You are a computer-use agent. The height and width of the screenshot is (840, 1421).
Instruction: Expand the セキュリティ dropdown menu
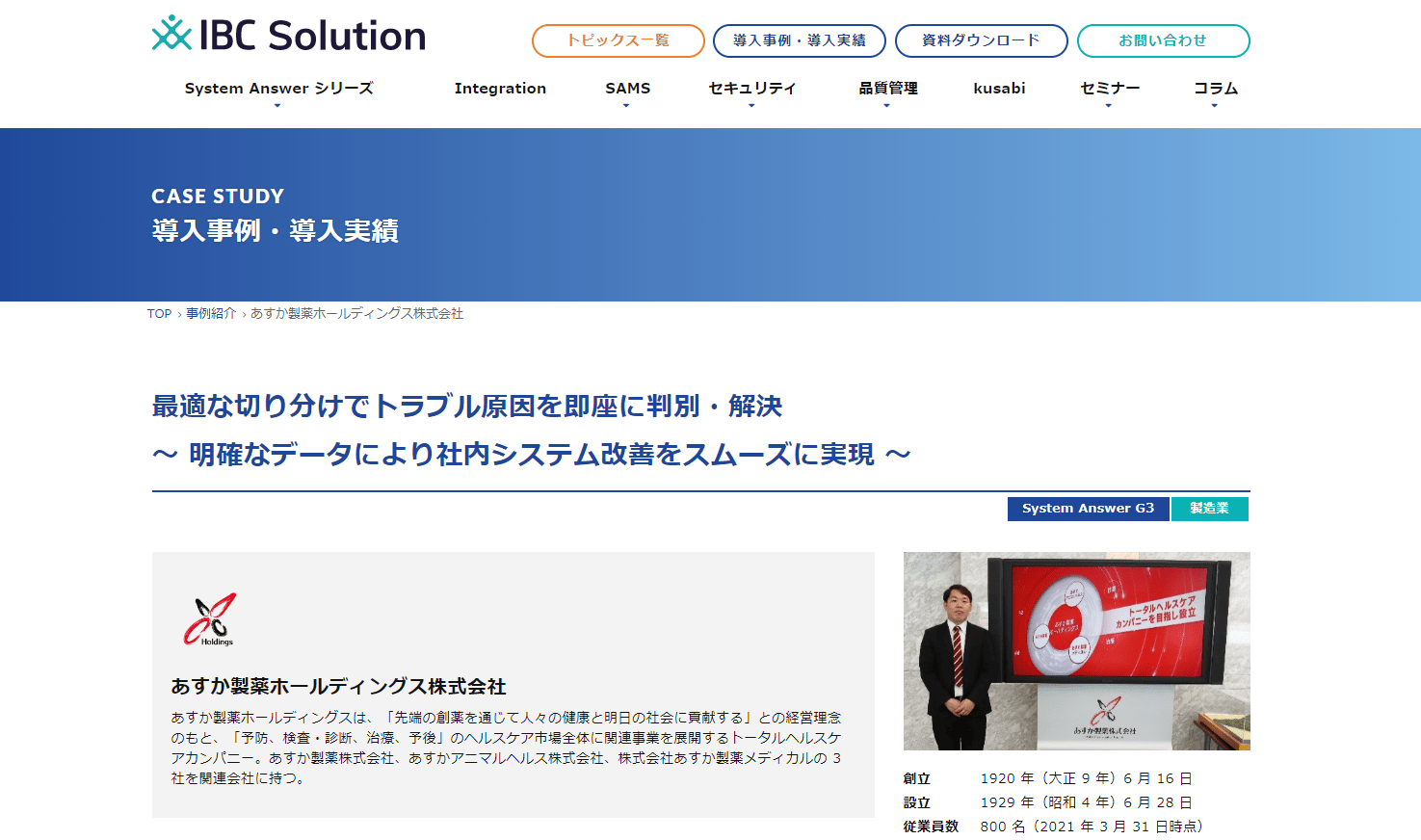coord(752,89)
